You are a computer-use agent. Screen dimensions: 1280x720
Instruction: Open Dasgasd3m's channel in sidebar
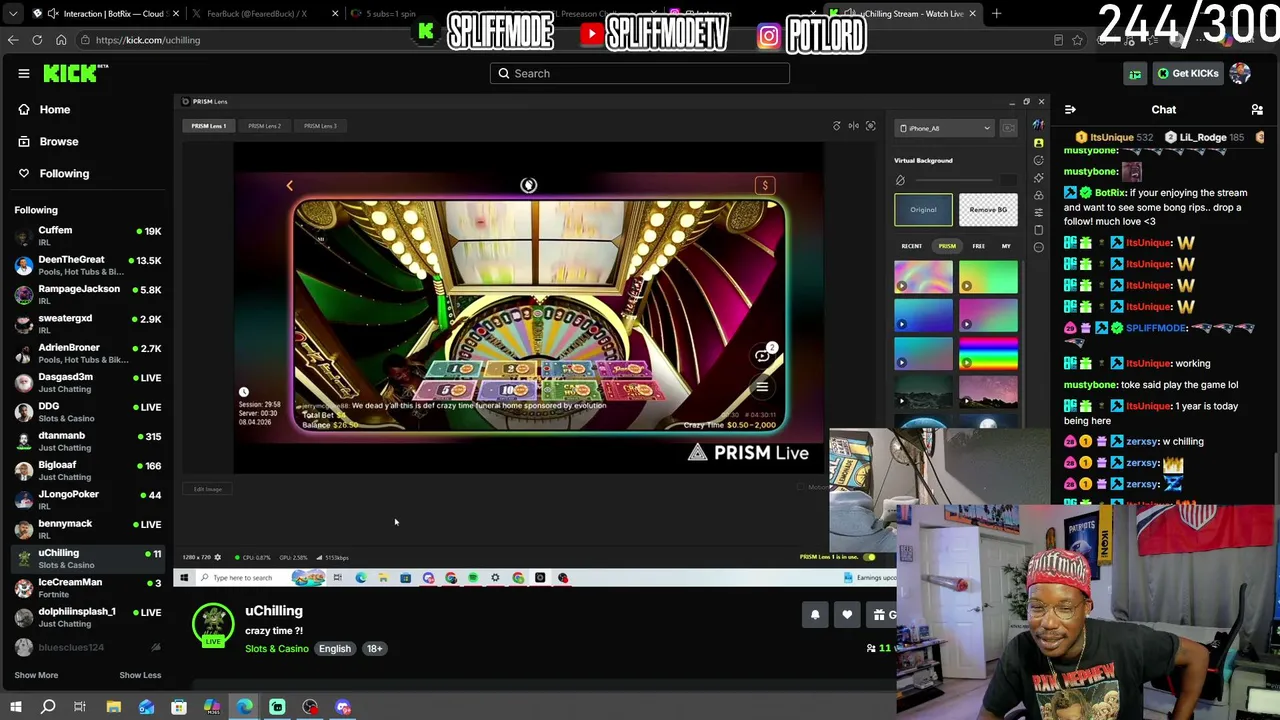pyautogui.click(x=88, y=382)
